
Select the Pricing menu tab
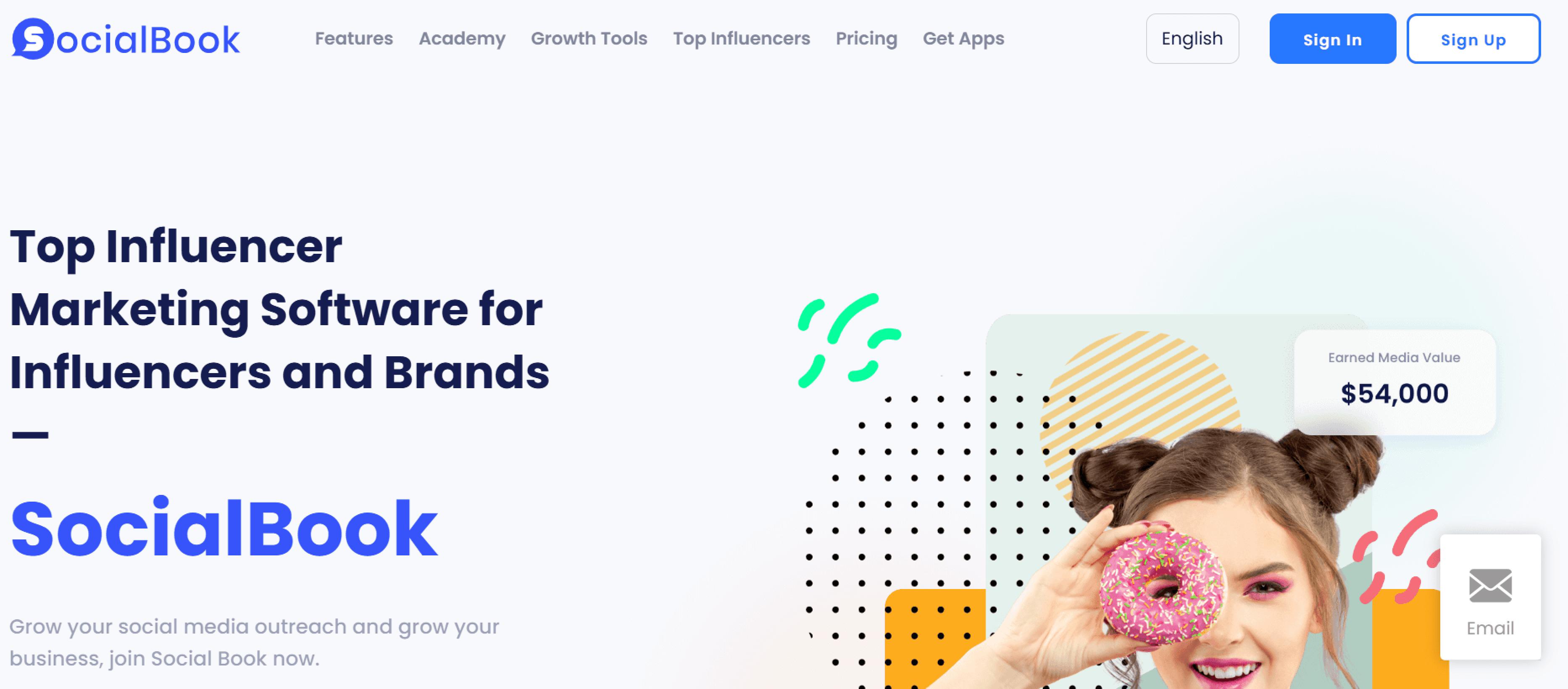(x=866, y=39)
